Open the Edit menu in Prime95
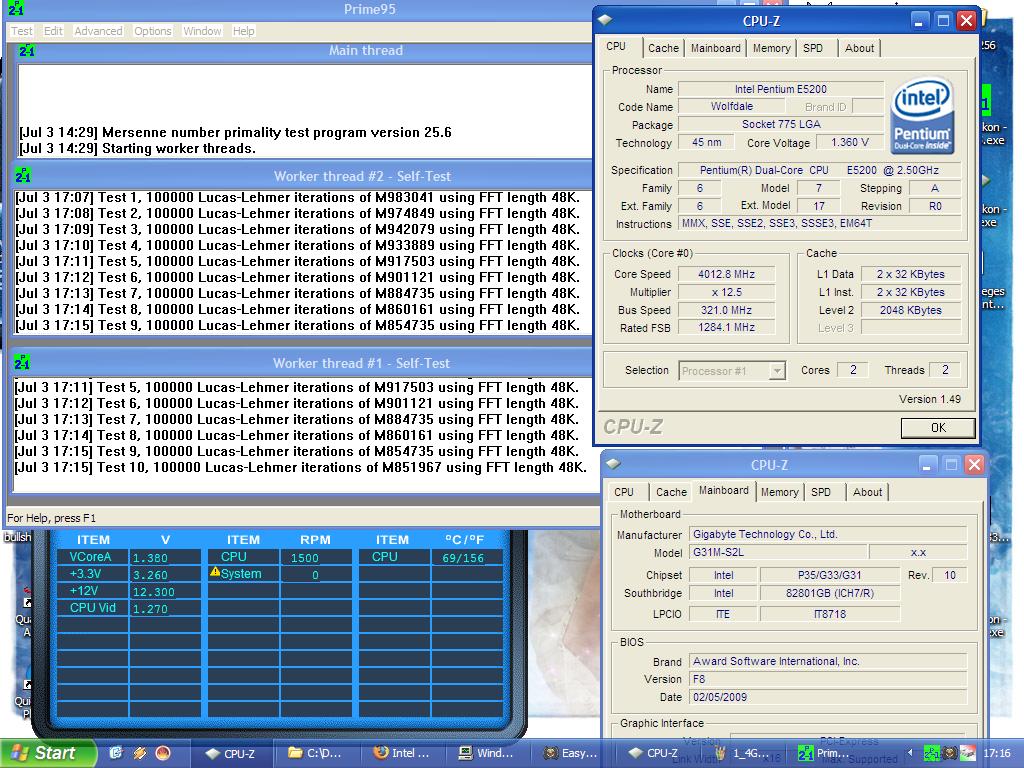The width and height of the screenshot is (1024, 768). click(53, 31)
